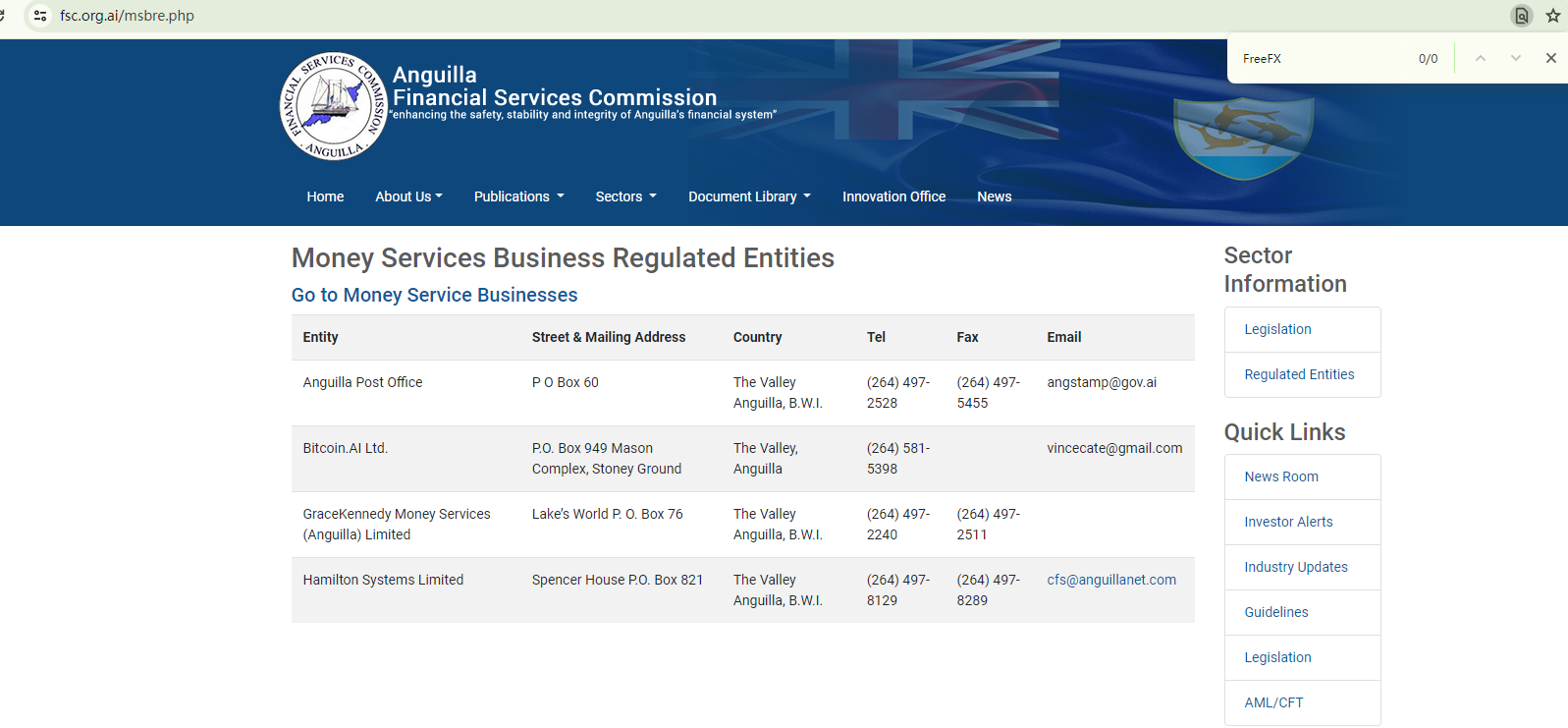Open the Sectors dropdown menu

pos(625,196)
